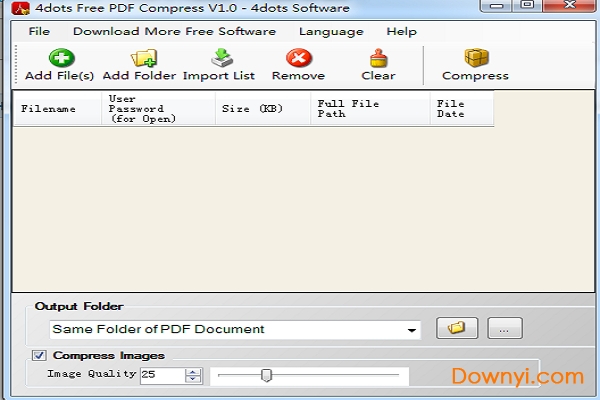This screenshot has height=400, width=600.
Task: Click the User Password (for Open) column header
Action: click(x=158, y=108)
